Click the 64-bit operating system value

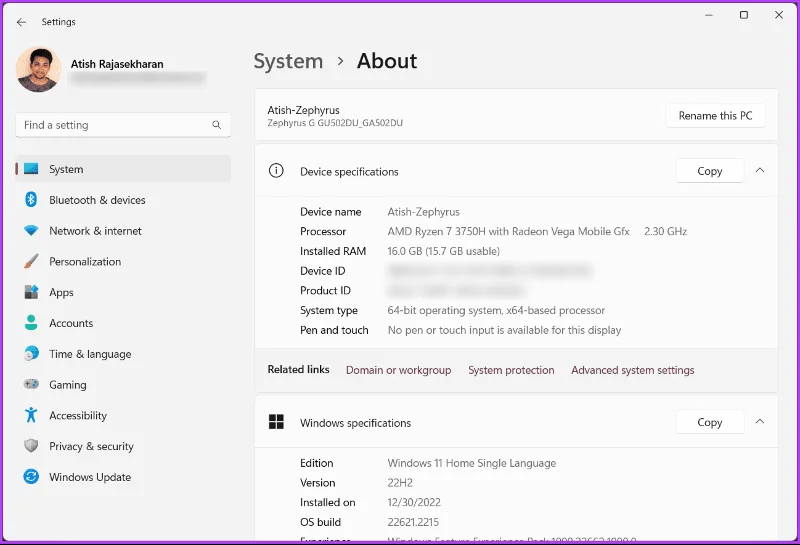point(496,310)
